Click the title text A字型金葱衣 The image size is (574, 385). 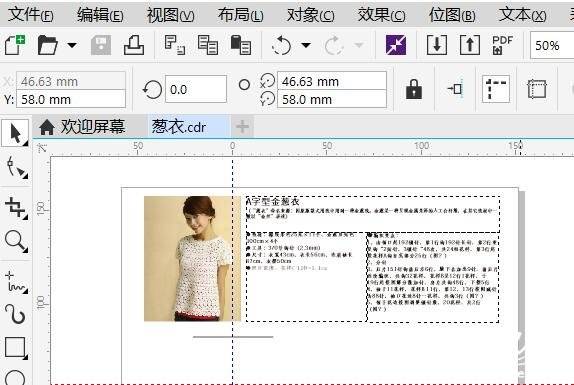272,201
